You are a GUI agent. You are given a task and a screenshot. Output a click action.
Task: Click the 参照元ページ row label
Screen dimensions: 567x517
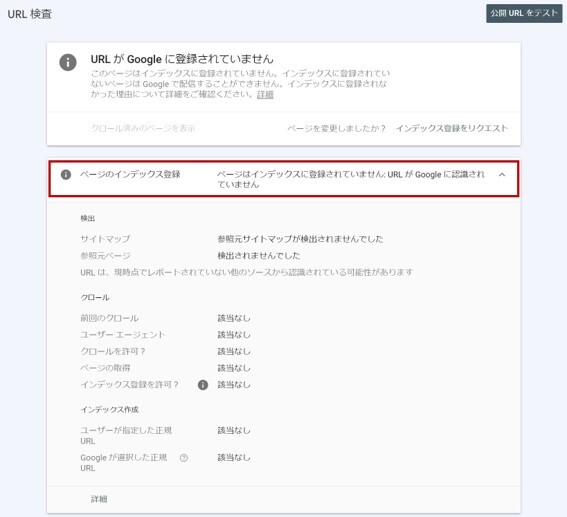(105, 256)
